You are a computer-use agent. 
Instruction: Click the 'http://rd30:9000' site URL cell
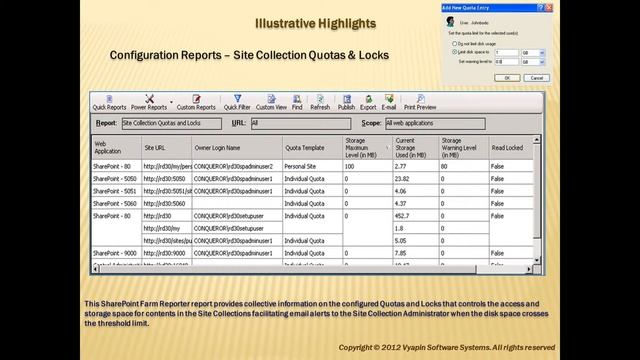pos(167,253)
